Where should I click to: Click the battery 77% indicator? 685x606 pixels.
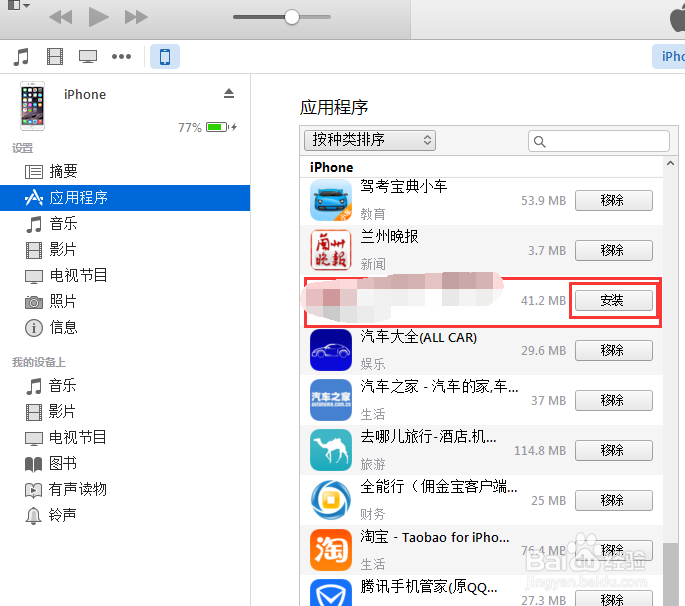tap(207, 128)
